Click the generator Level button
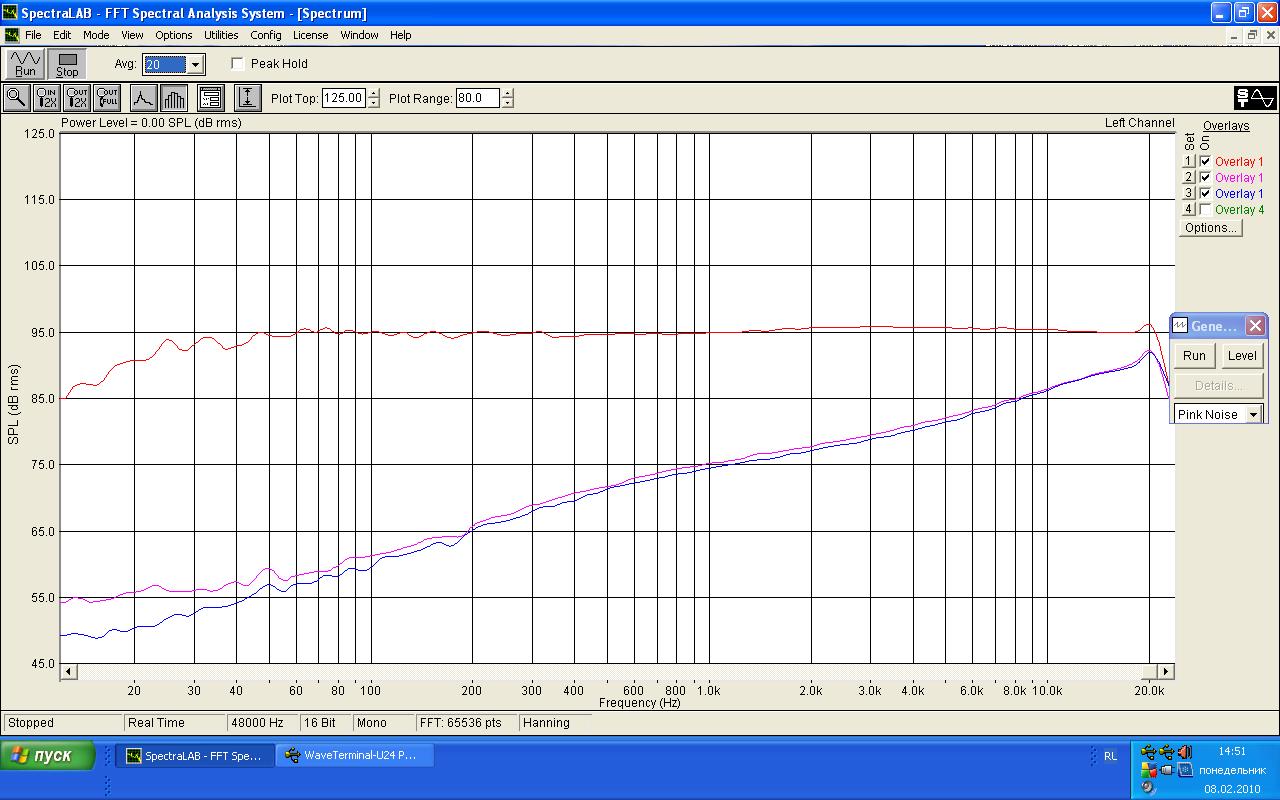1280x800 pixels. pos(1241,356)
